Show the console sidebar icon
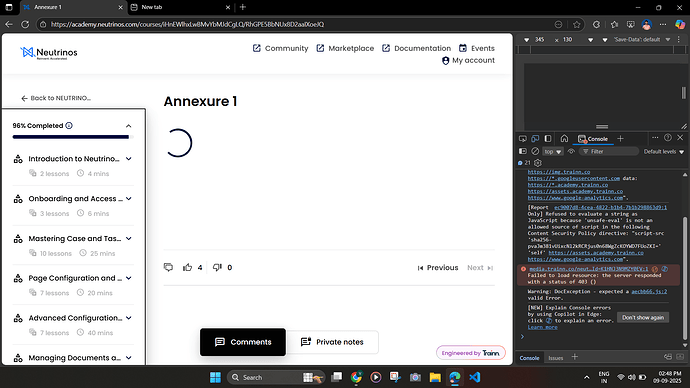Screen dimensions: 690x388 (x=523, y=151)
